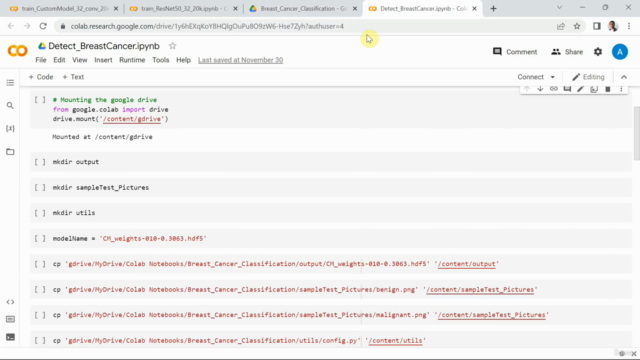Open the variables inspector {x} icon
Viewport: 640px width, 360px height.
tap(10, 129)
